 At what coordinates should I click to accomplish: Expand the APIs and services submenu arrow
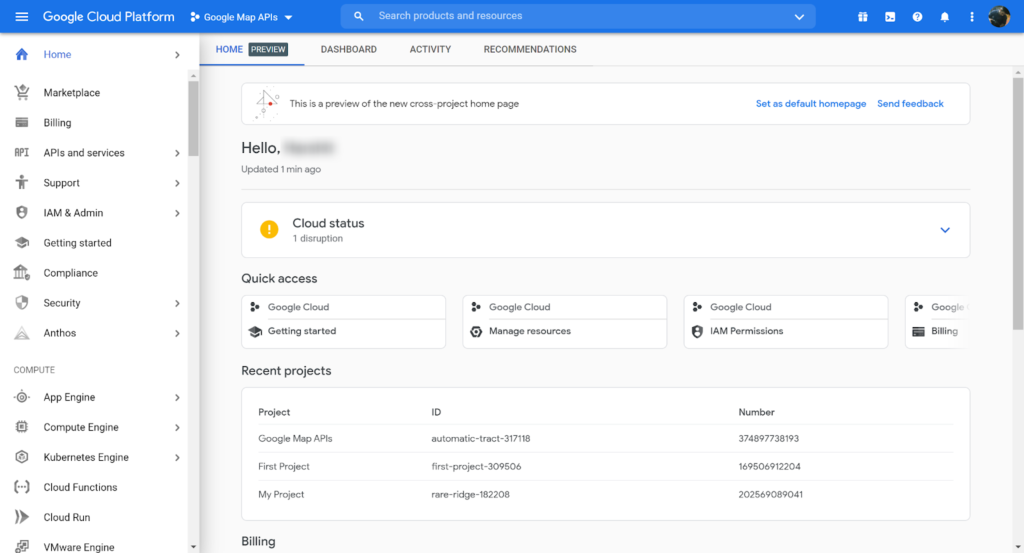click(x=177, y=153)
